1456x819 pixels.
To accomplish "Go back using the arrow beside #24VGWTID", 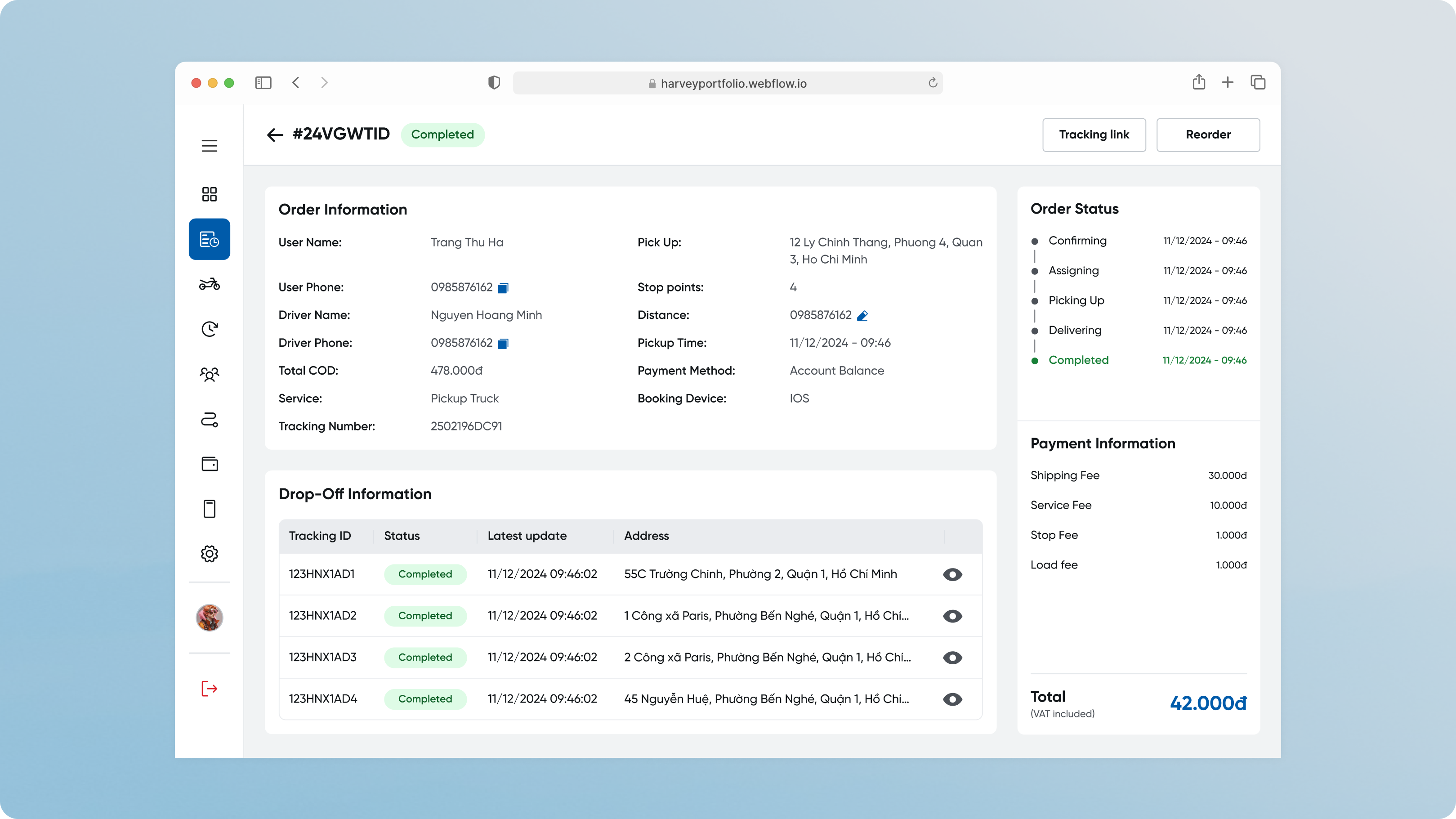I will [x=275, y=134].
